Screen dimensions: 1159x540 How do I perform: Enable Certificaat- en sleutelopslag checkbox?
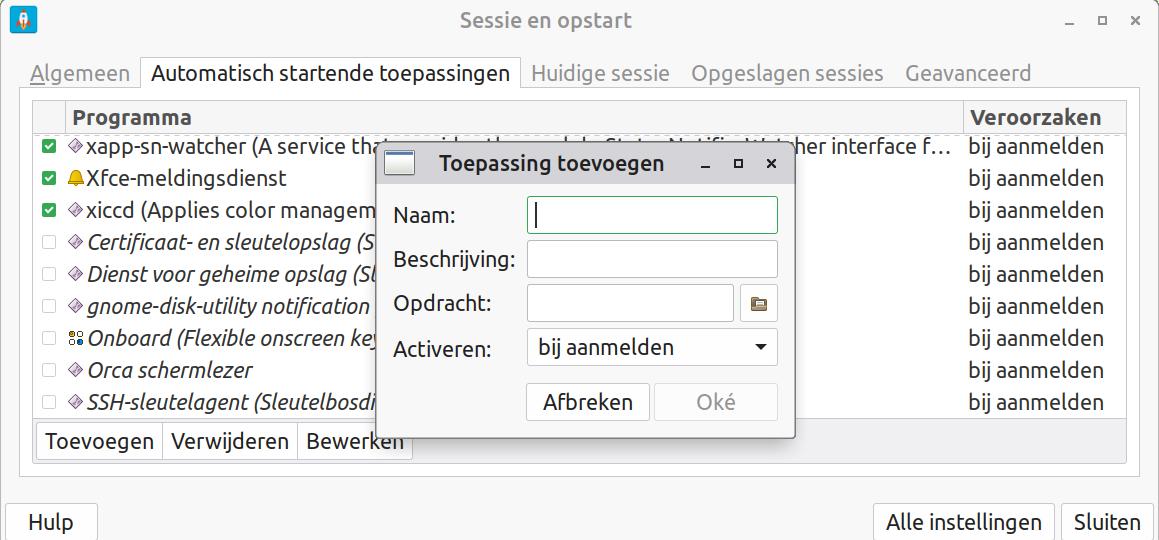click(x=49, y=242)
